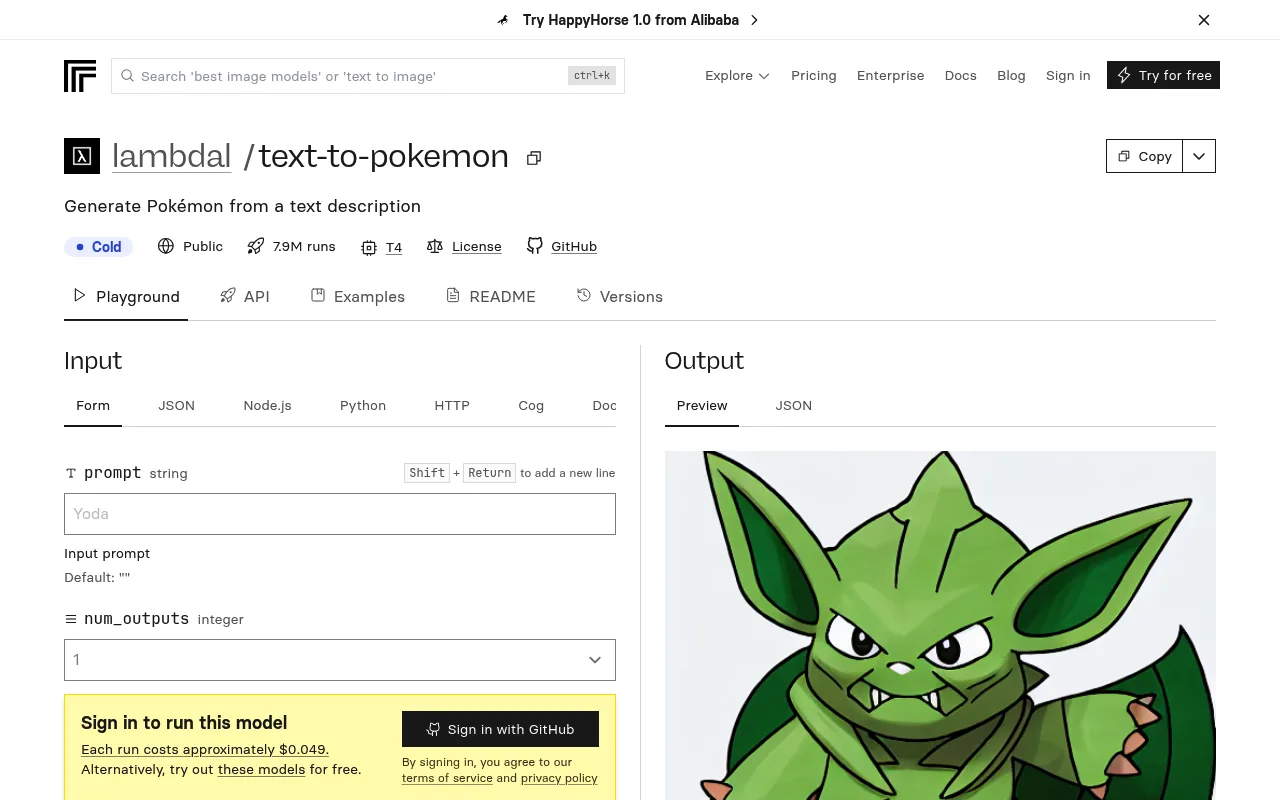Open the Examples tab
The image size is (1280, 800).
pyautogui.click(x=358, y=297)
